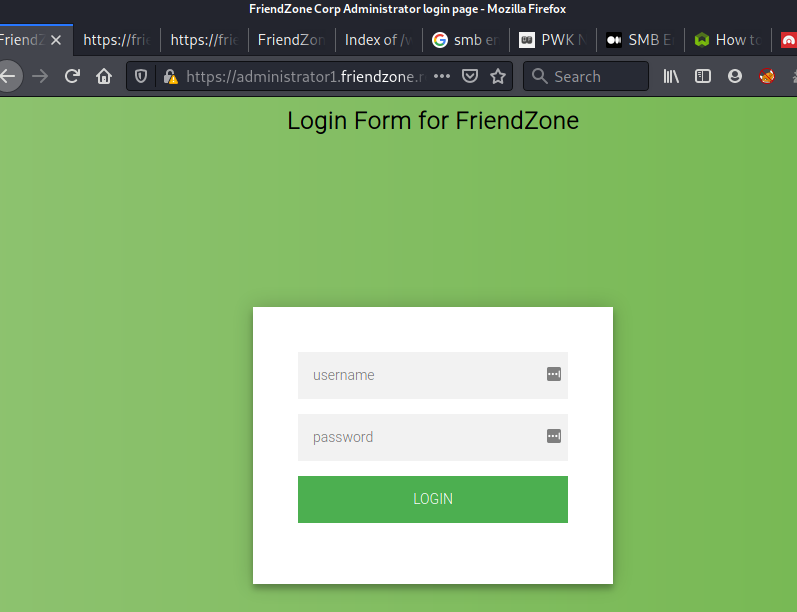Open the Firefox account avatar icon
The width and height of the screenshot is (797, 612).
[734, 76]
